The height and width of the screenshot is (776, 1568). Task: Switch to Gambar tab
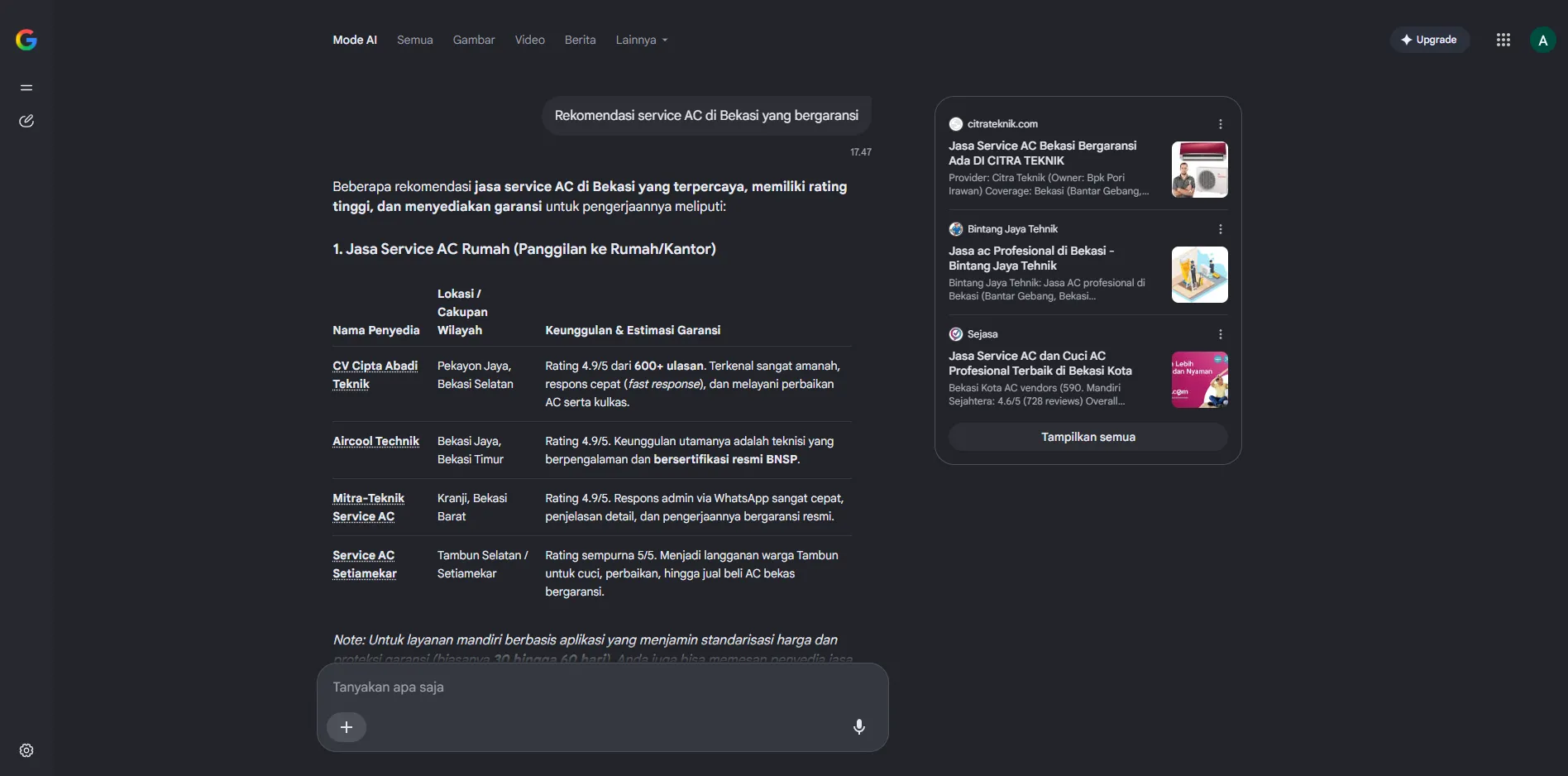click(x=474, y=40)
